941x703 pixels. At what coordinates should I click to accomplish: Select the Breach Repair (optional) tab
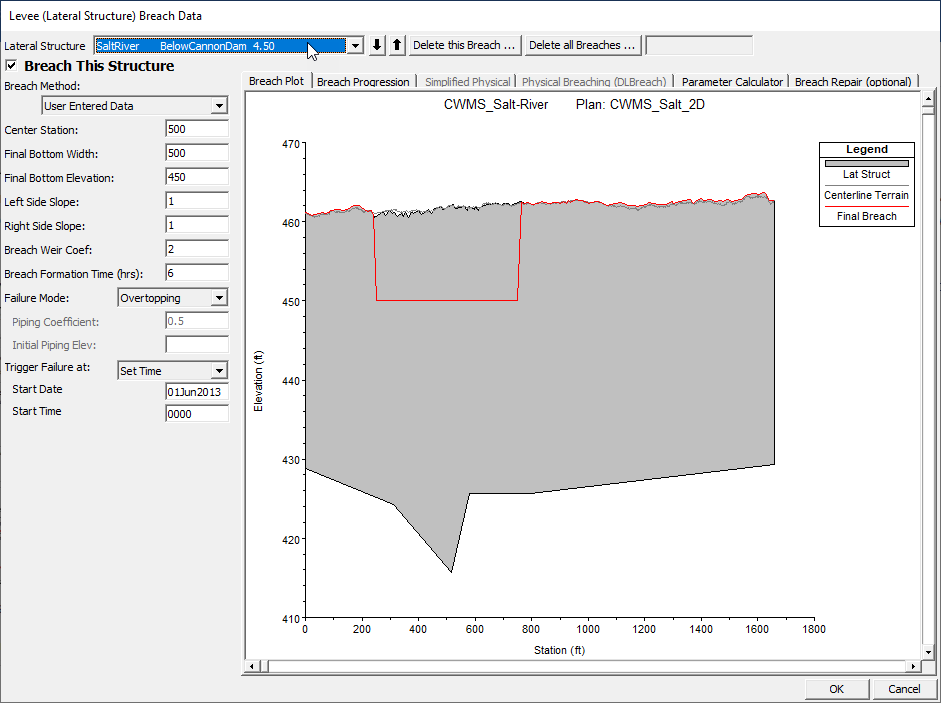coord(853,82)
